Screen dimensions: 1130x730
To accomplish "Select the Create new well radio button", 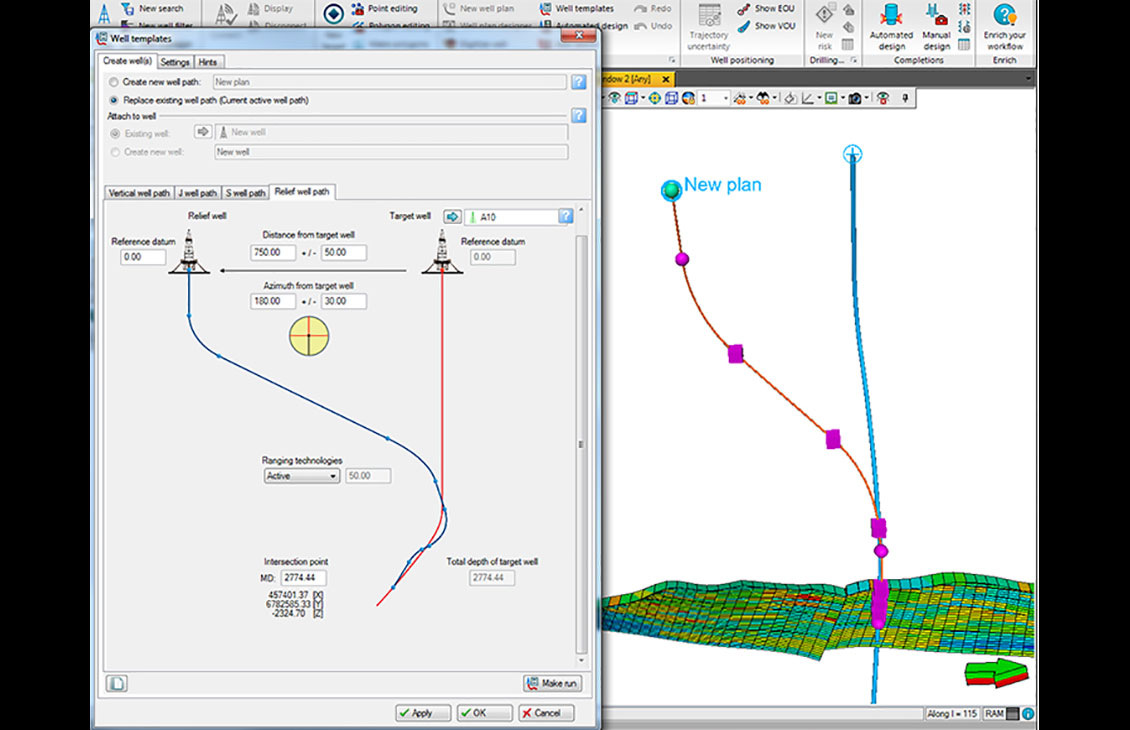I will tap(115, 152).
